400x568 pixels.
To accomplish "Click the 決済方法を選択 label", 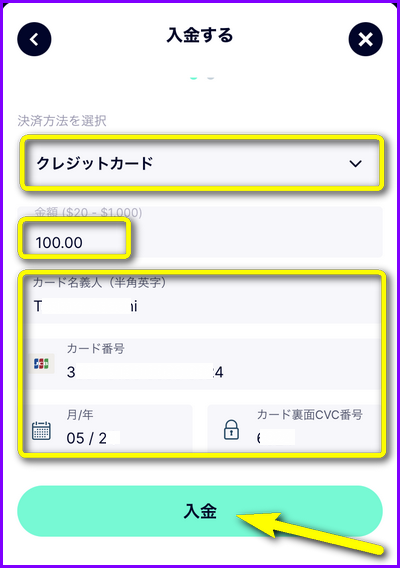I will click(x=62, y=121).
